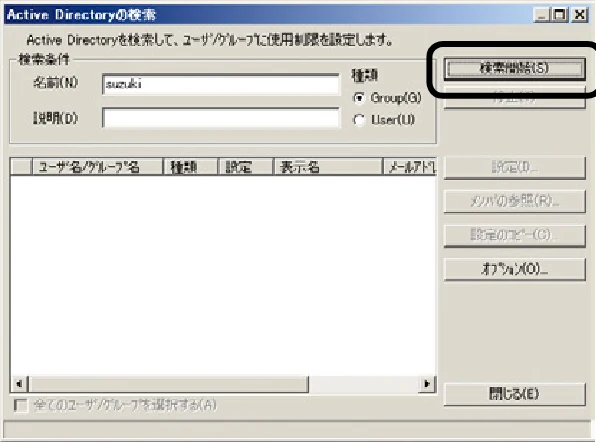Image resolution: width=596 pixels, height=442 pixels.
Task: Click the 設定 column header
Action: point(246,167)
